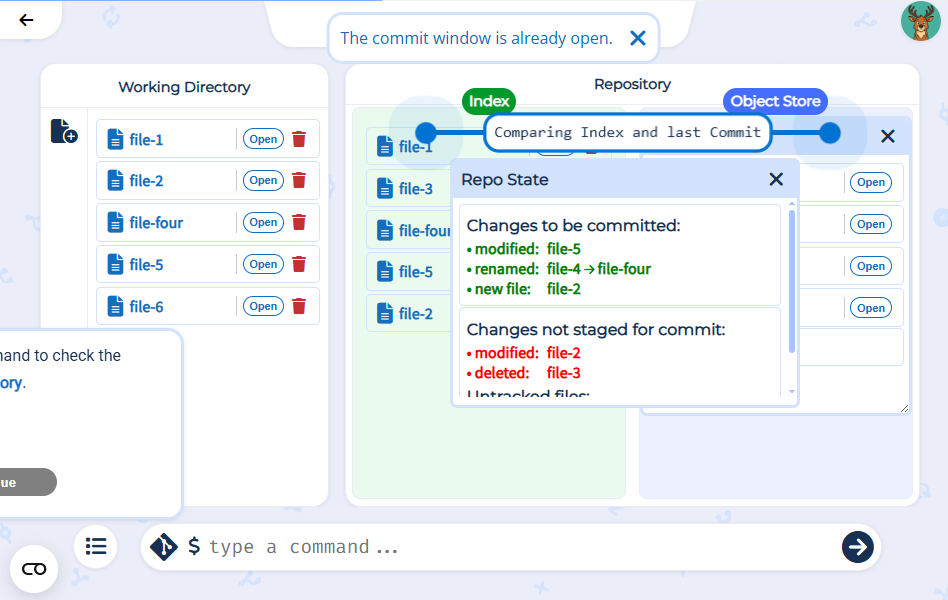Open file-four from the Working Directory
The height and width of the screenshot is (600, 948).
point(263,222)
